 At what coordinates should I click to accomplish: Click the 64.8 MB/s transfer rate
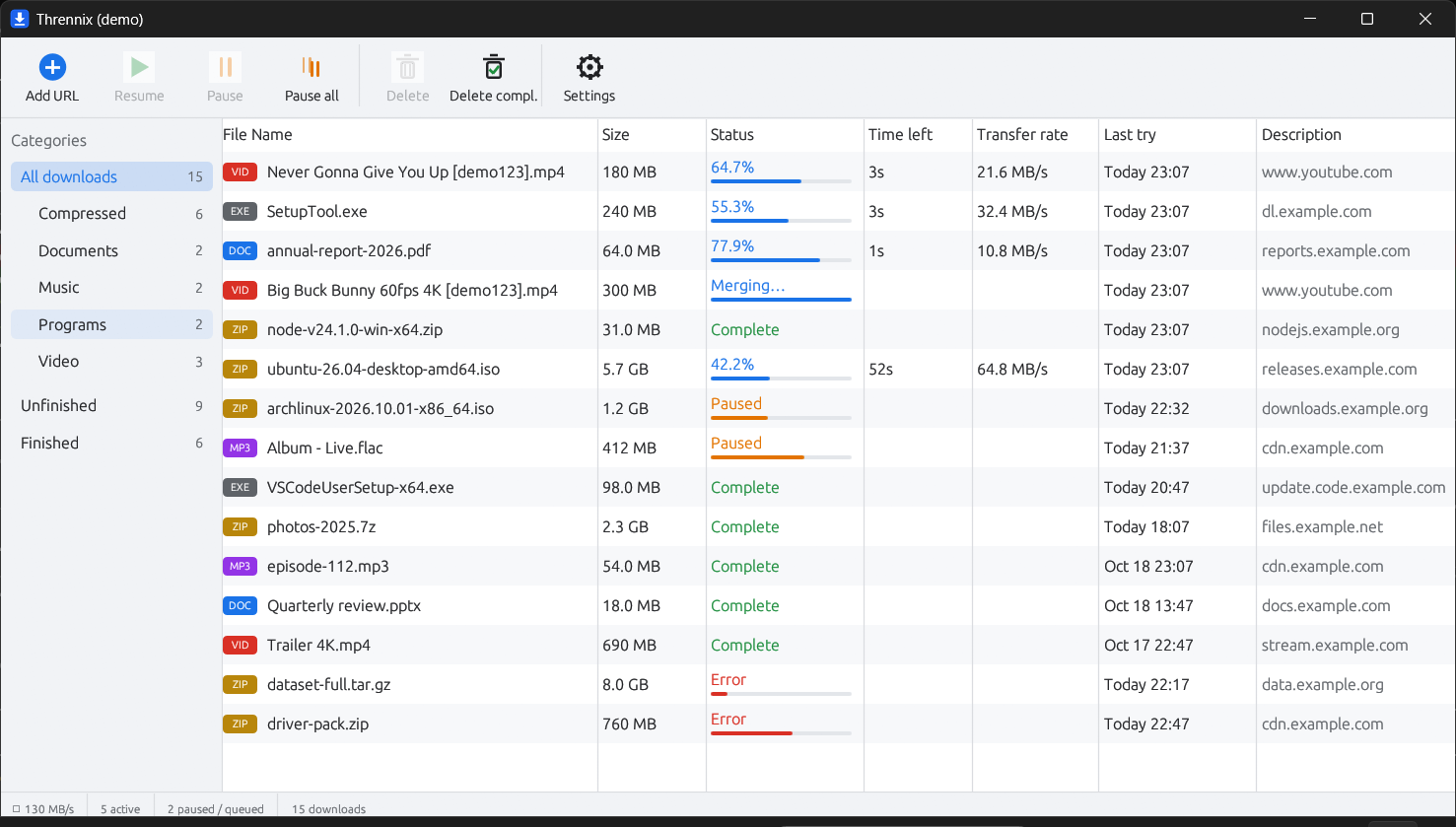[x=1012, y=370]
